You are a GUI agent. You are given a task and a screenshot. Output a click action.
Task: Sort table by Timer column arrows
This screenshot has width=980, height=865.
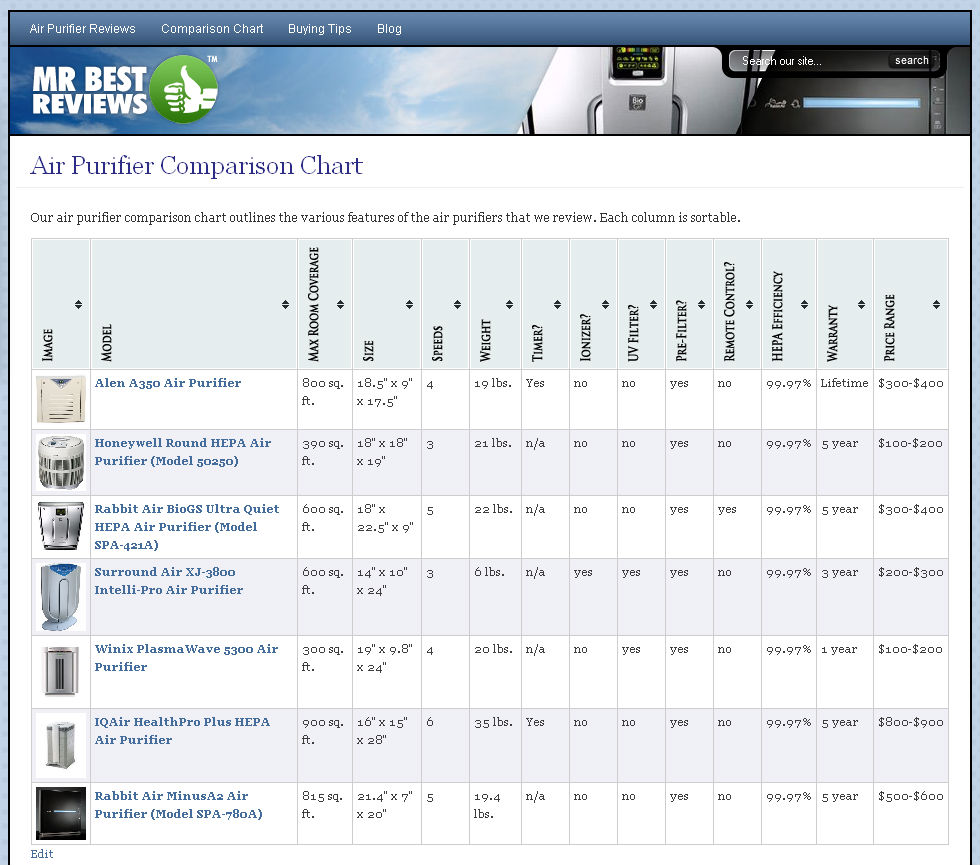[x=557, y=304]
